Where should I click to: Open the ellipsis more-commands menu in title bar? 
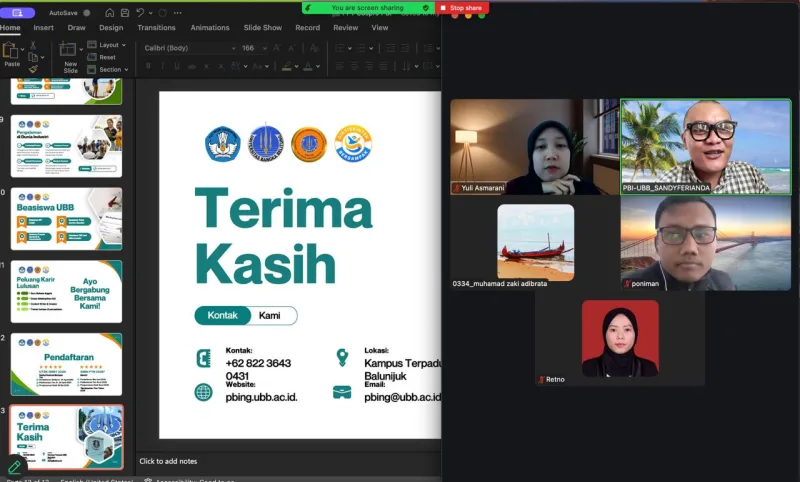pyautogui.click(x=178, y=13)
